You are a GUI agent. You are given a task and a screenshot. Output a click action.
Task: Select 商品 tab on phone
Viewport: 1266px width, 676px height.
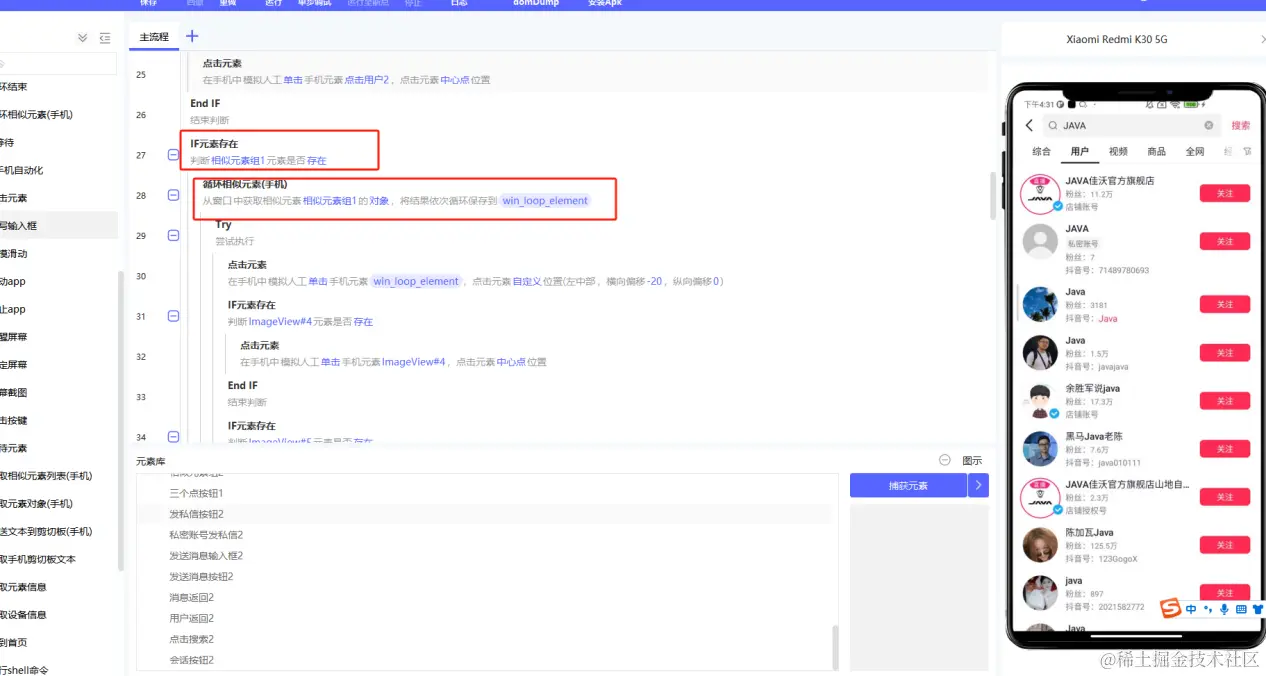point(1156,152)
